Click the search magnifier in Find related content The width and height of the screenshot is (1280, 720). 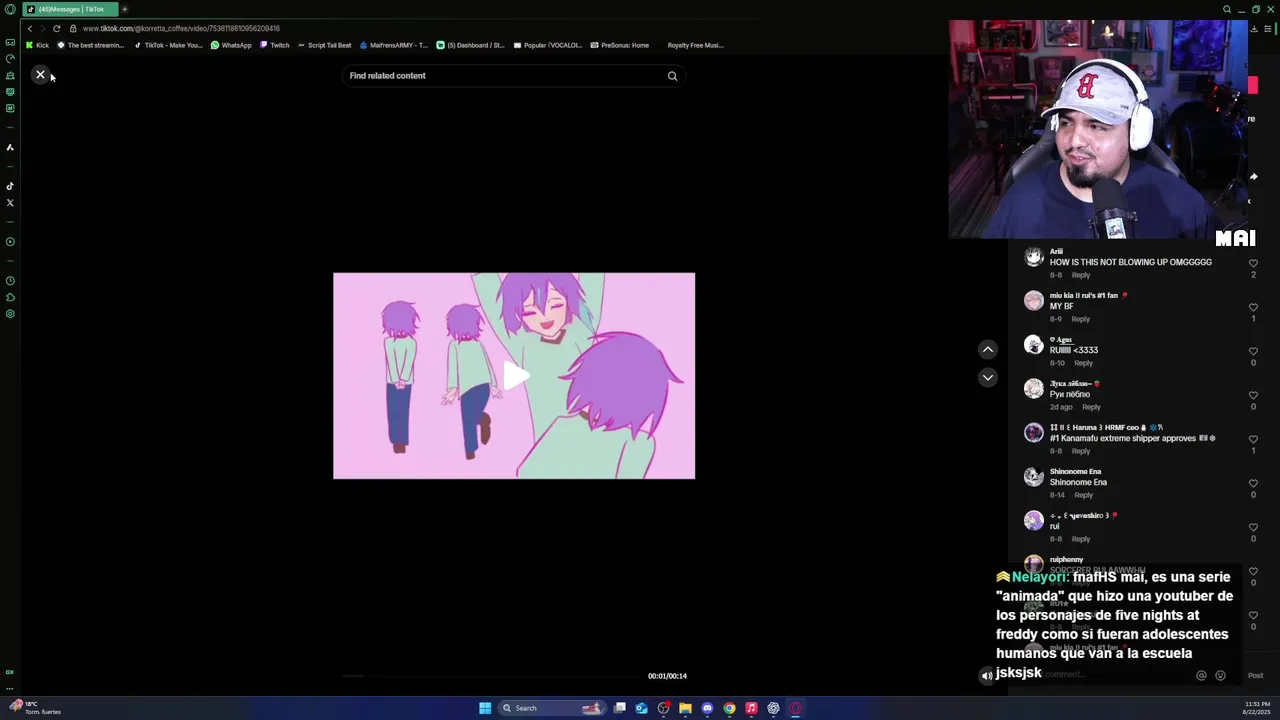click(x=672, y=76)
